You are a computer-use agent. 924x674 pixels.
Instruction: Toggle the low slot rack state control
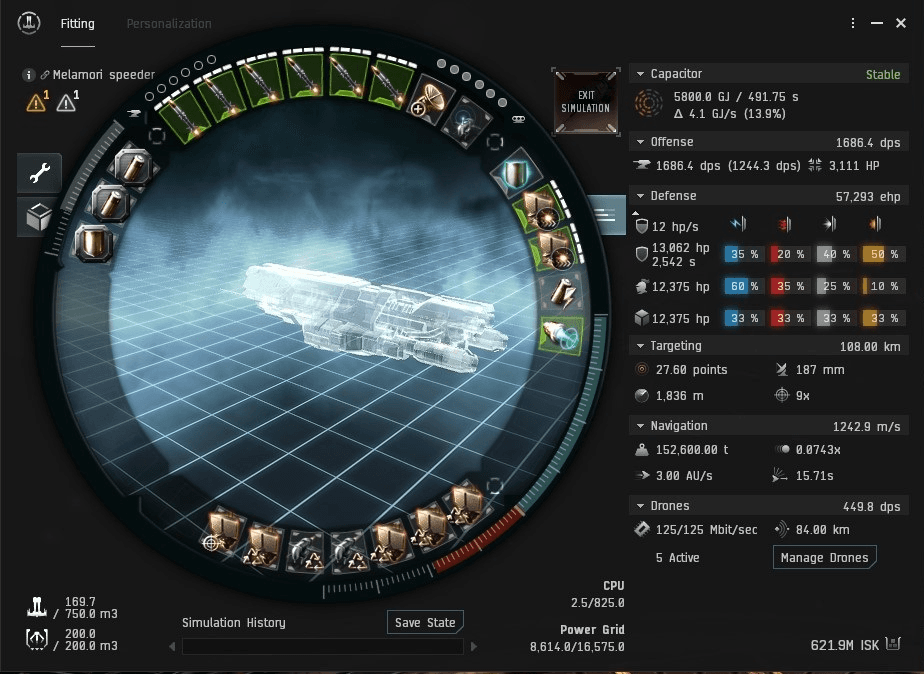[495, 486]
